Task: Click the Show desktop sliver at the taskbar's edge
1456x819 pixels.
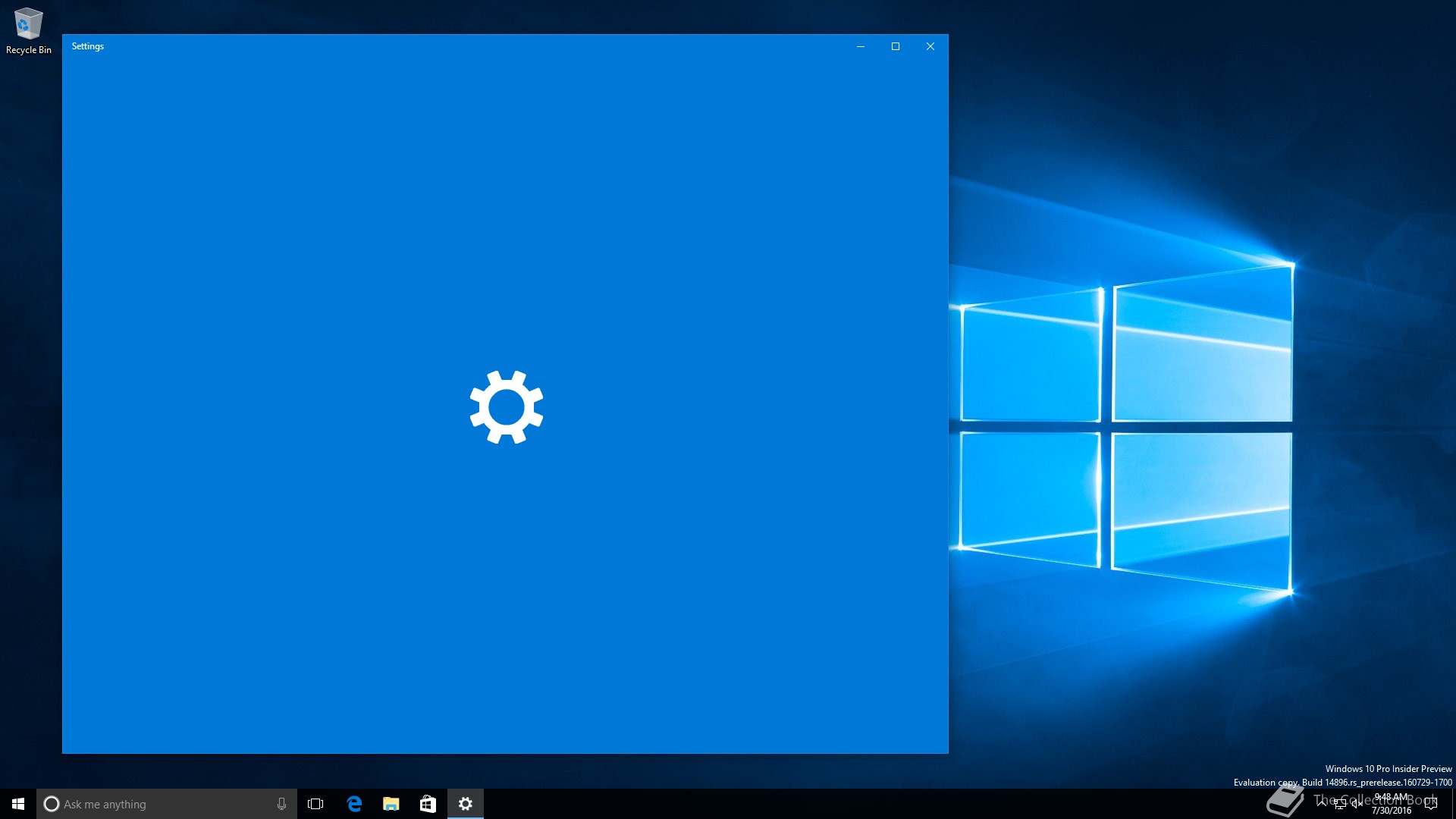Action: coord(1453,804)
